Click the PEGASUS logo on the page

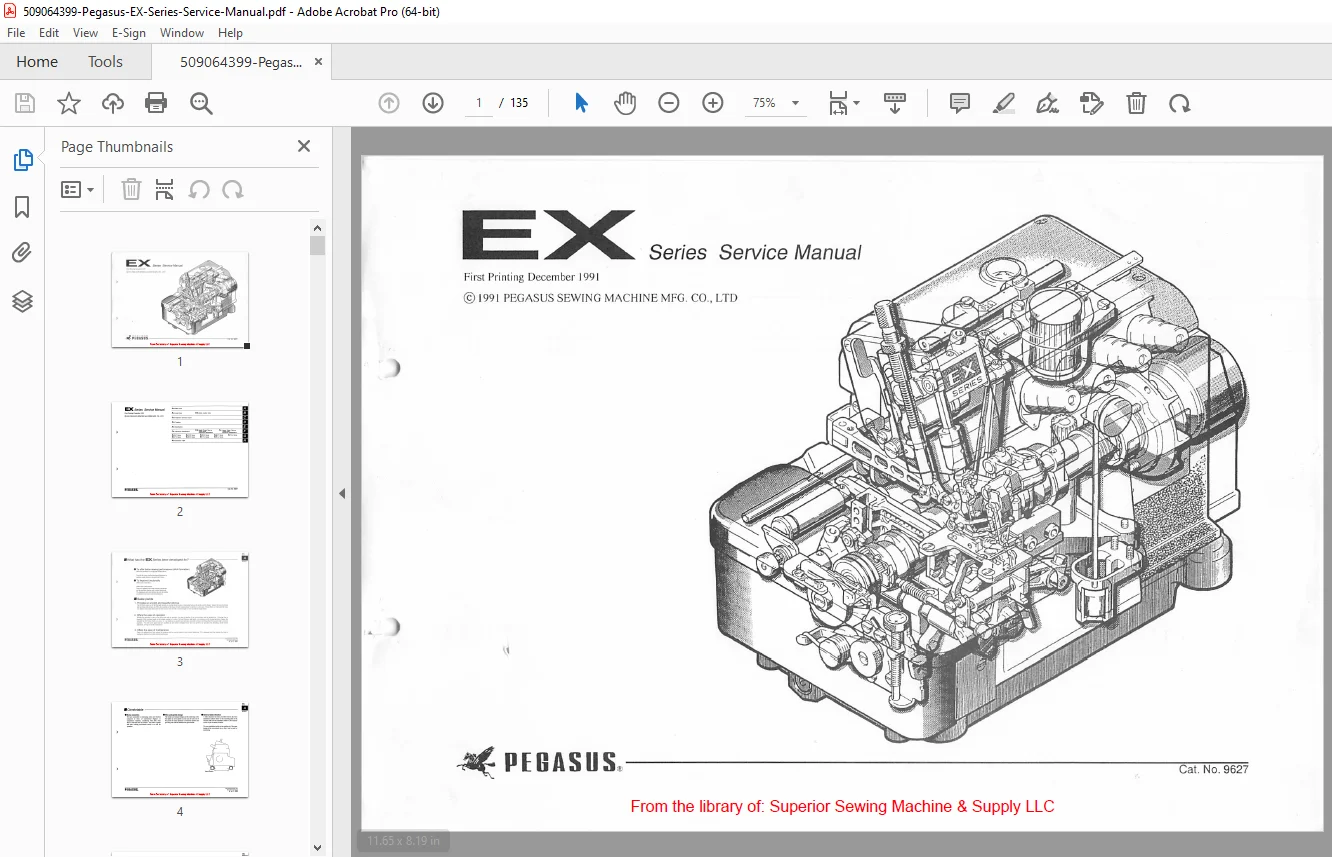pos(538,763)
